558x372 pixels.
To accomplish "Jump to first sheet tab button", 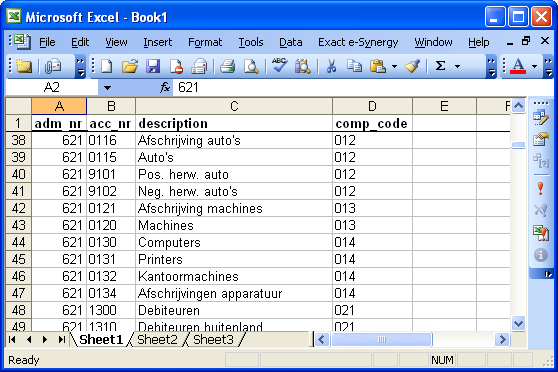I will [12, 340].
